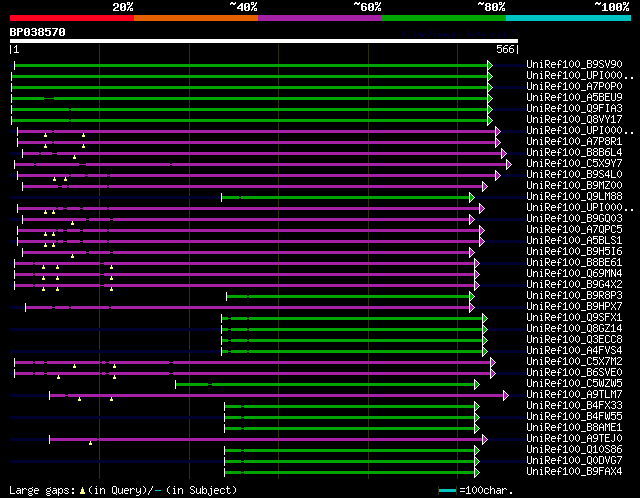Click the green arrowhead on the C5WZW5 row
This screenshot has height=498, width=640.
(x=477, y=384)
